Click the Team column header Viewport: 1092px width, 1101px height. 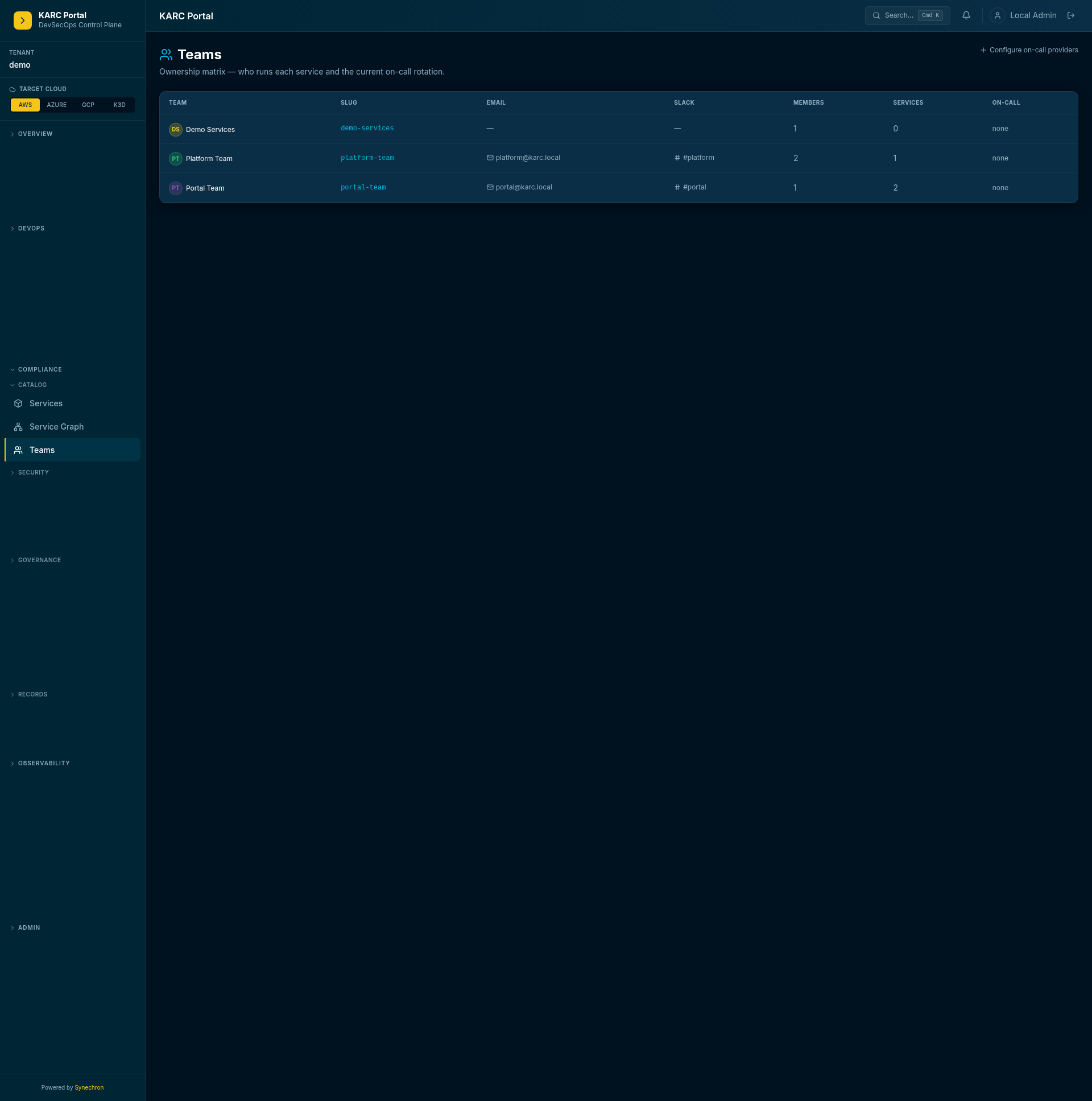(x=177, y=102)
